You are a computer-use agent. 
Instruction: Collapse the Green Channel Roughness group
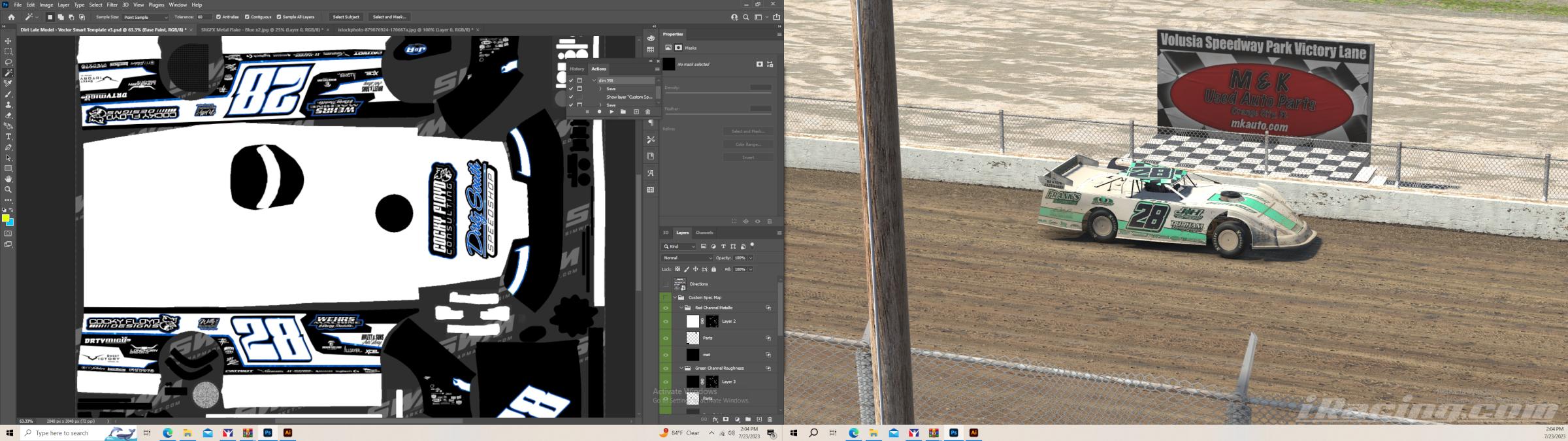click(x=681, y=368)
